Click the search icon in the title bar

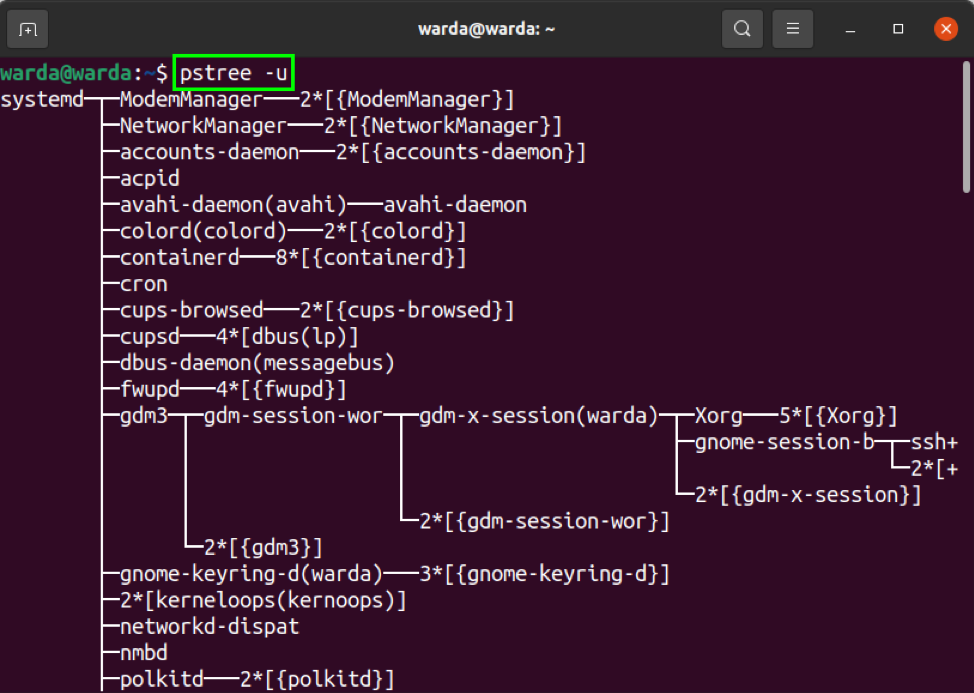(x=742, y=29)
